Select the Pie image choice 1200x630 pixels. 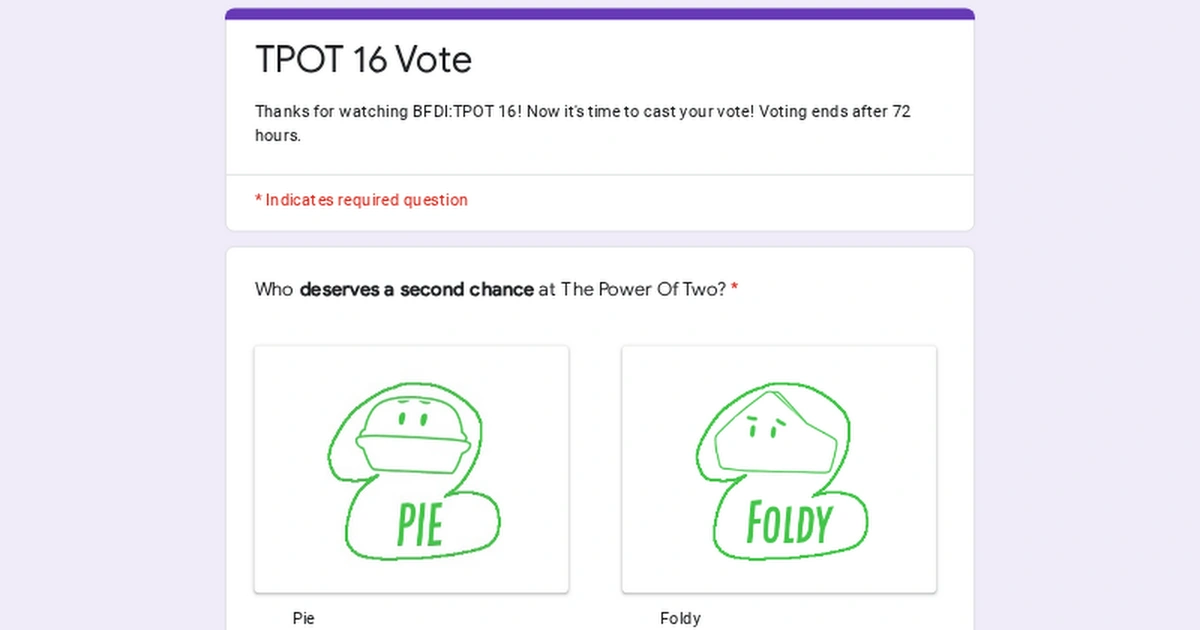tap(411, 469)
